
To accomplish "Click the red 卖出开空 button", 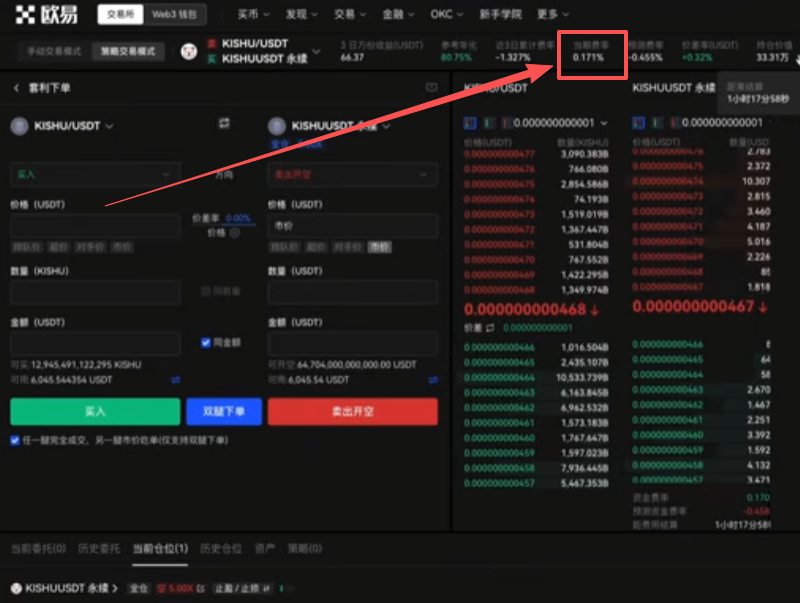I will click(x=353, y=411).
